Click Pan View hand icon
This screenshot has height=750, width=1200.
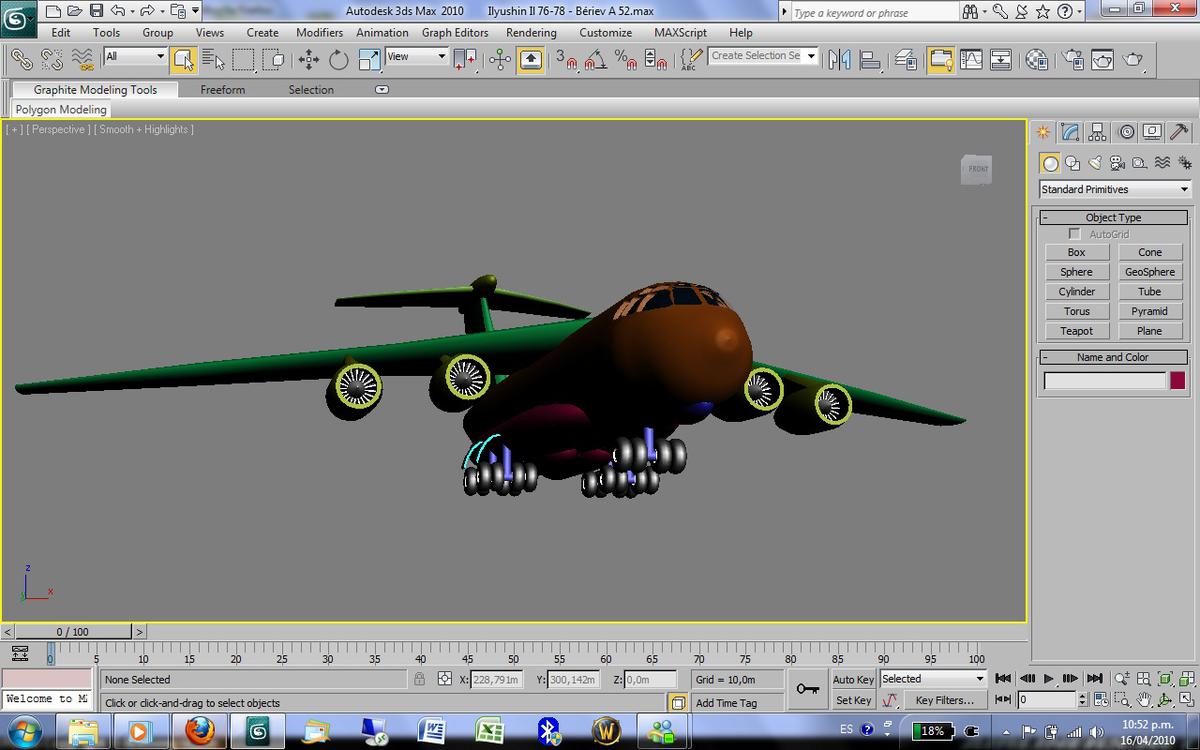pyautogui.click(x=1143, y=700)
